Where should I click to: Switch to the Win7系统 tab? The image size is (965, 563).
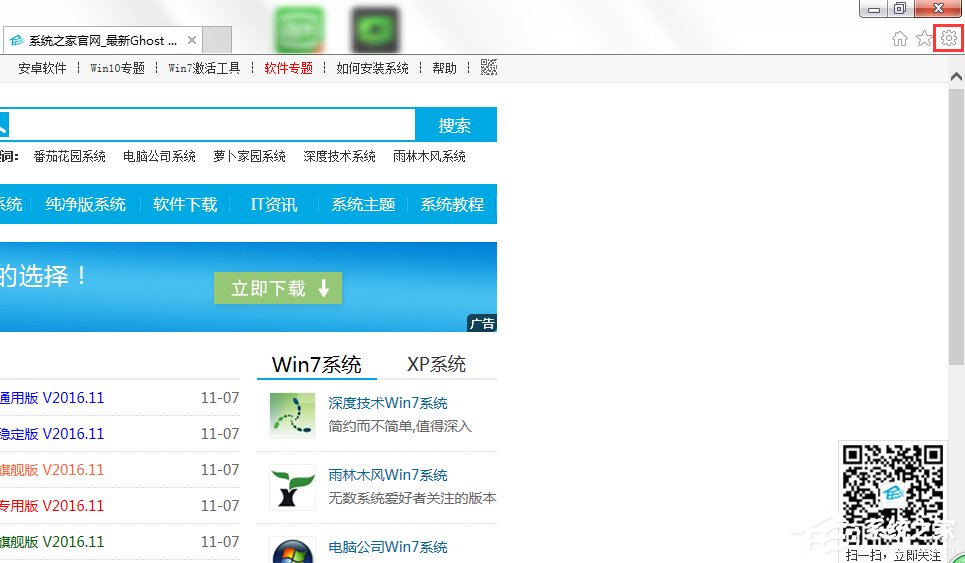pos(316,365)
